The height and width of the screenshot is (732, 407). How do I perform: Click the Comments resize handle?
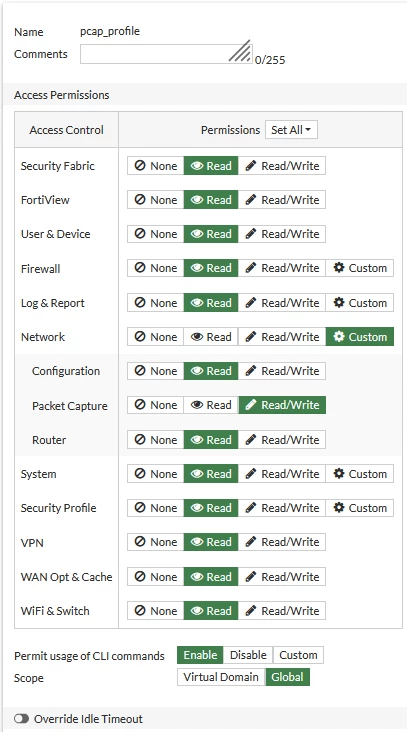(x=240, y=51)
